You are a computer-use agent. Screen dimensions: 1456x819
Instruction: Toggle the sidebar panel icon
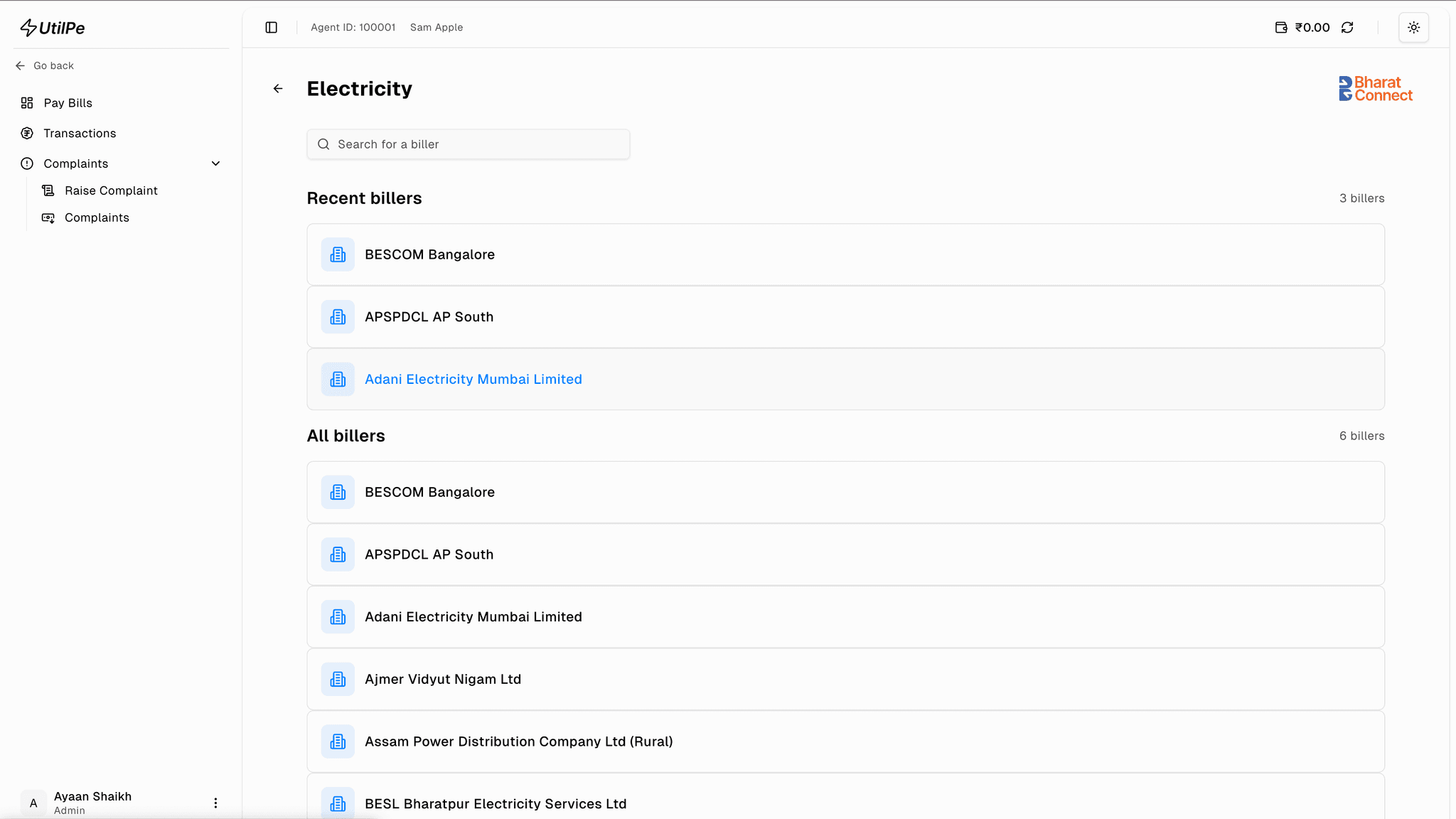click(271, 28)
